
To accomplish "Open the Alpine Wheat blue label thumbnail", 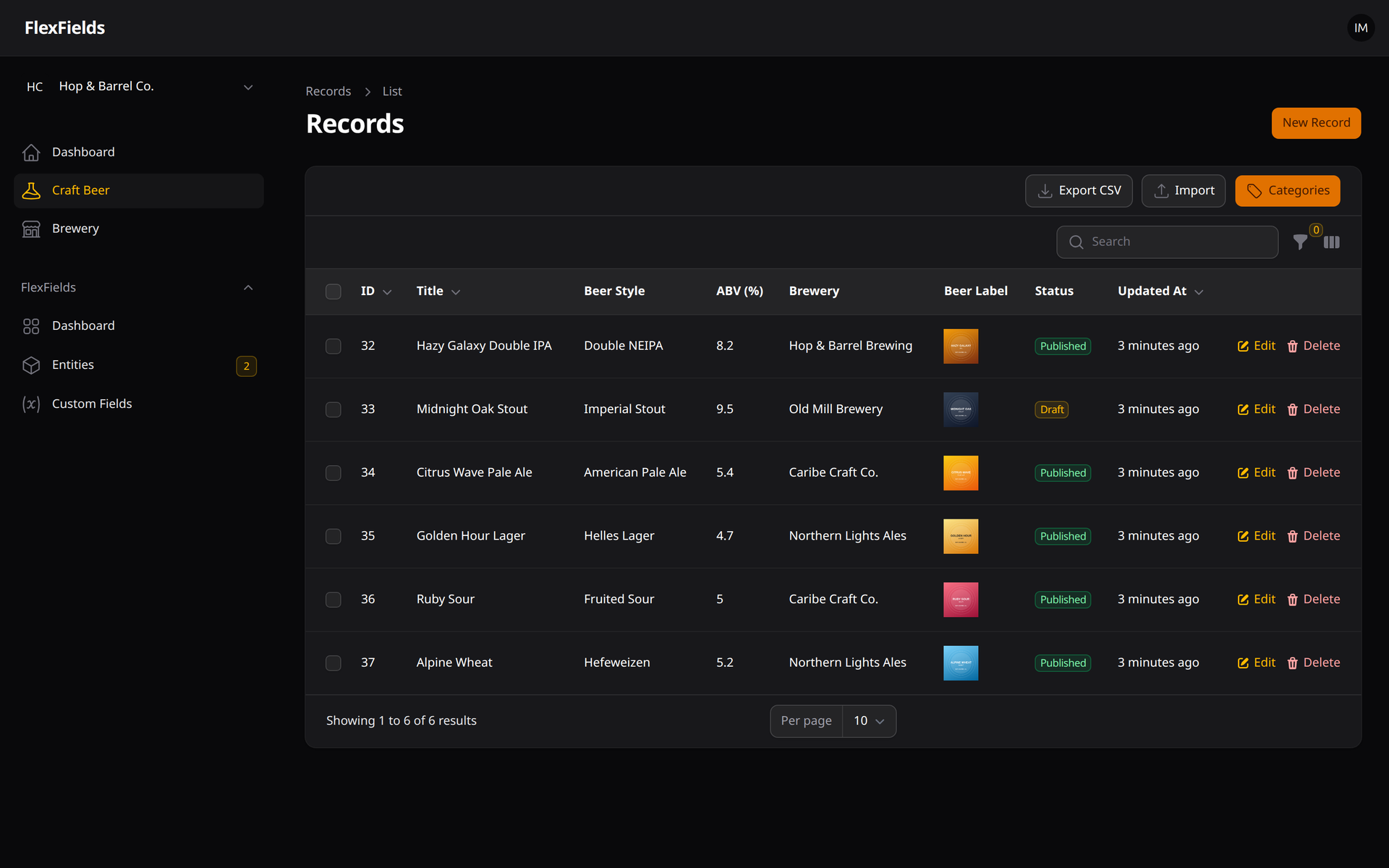I will tap(961, 663).
